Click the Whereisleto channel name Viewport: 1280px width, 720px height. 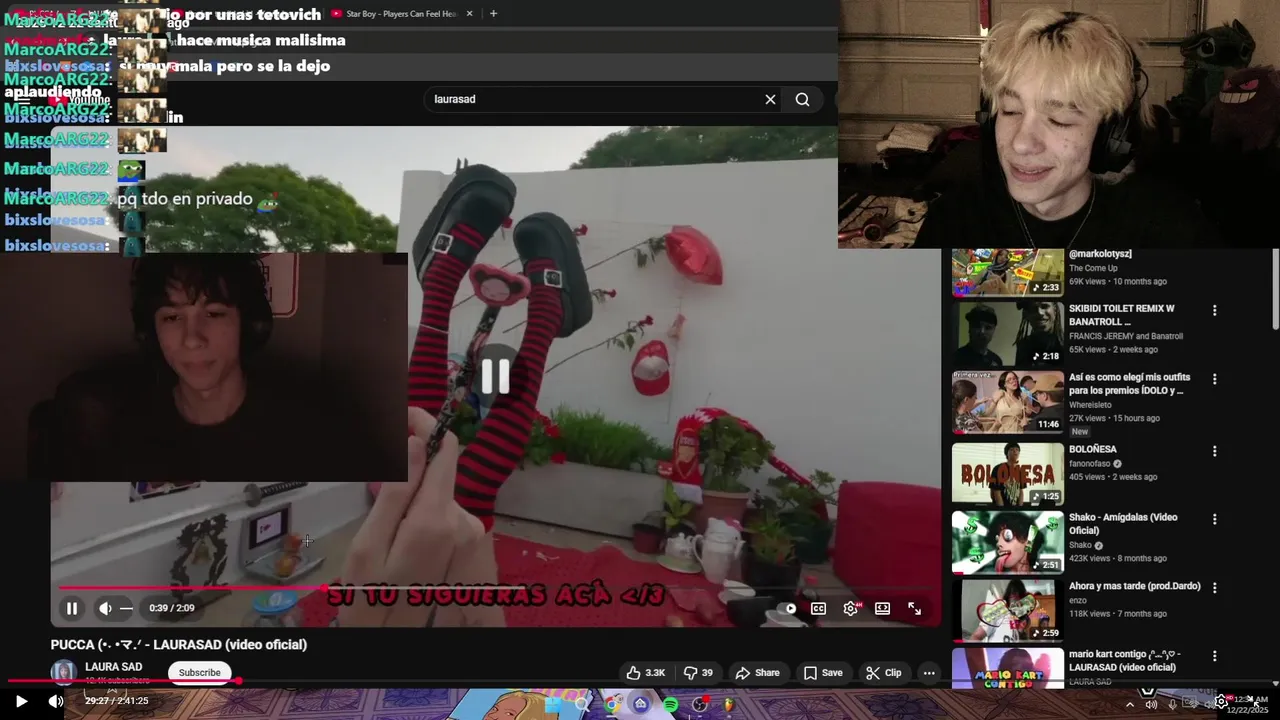tap(1092, 405)
